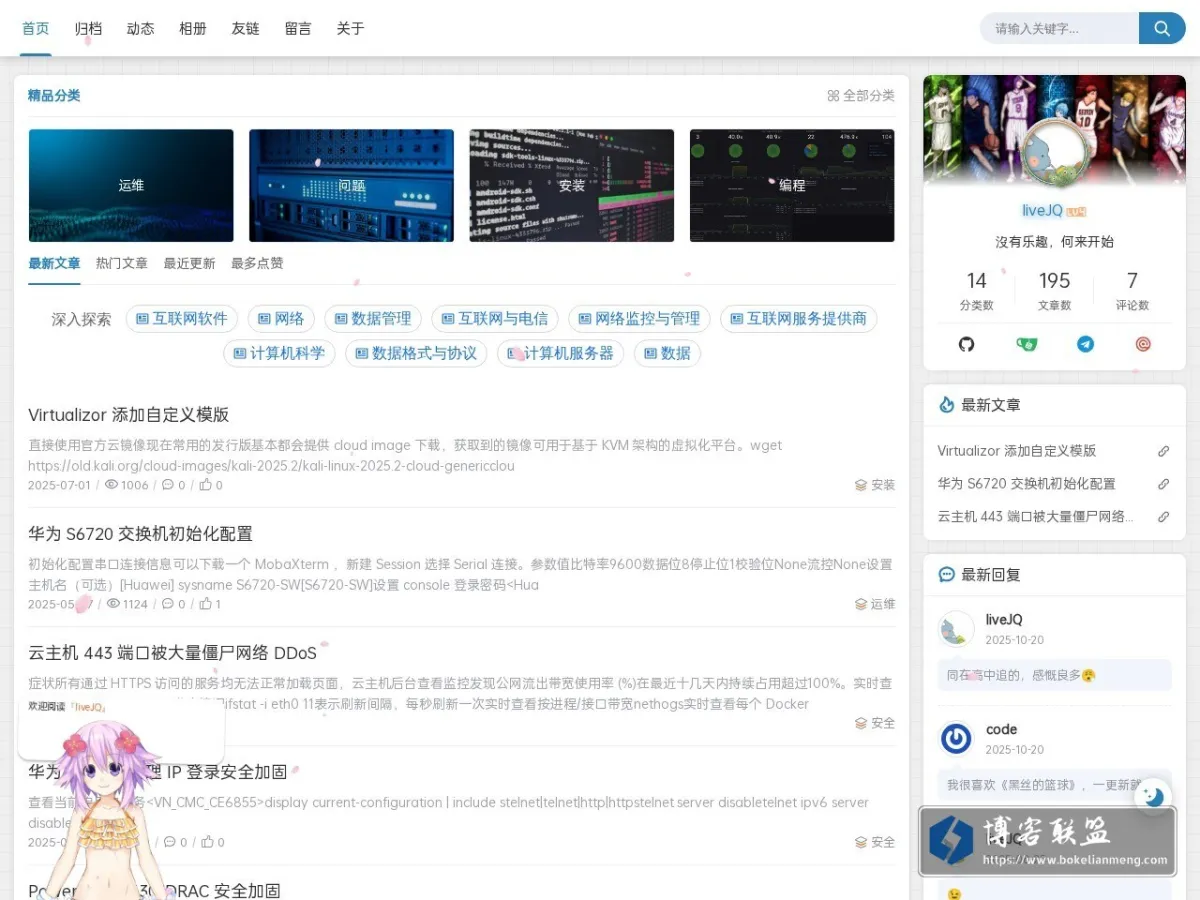Click the 7 评论数 stat
1200x900 pixels.
1132,291
